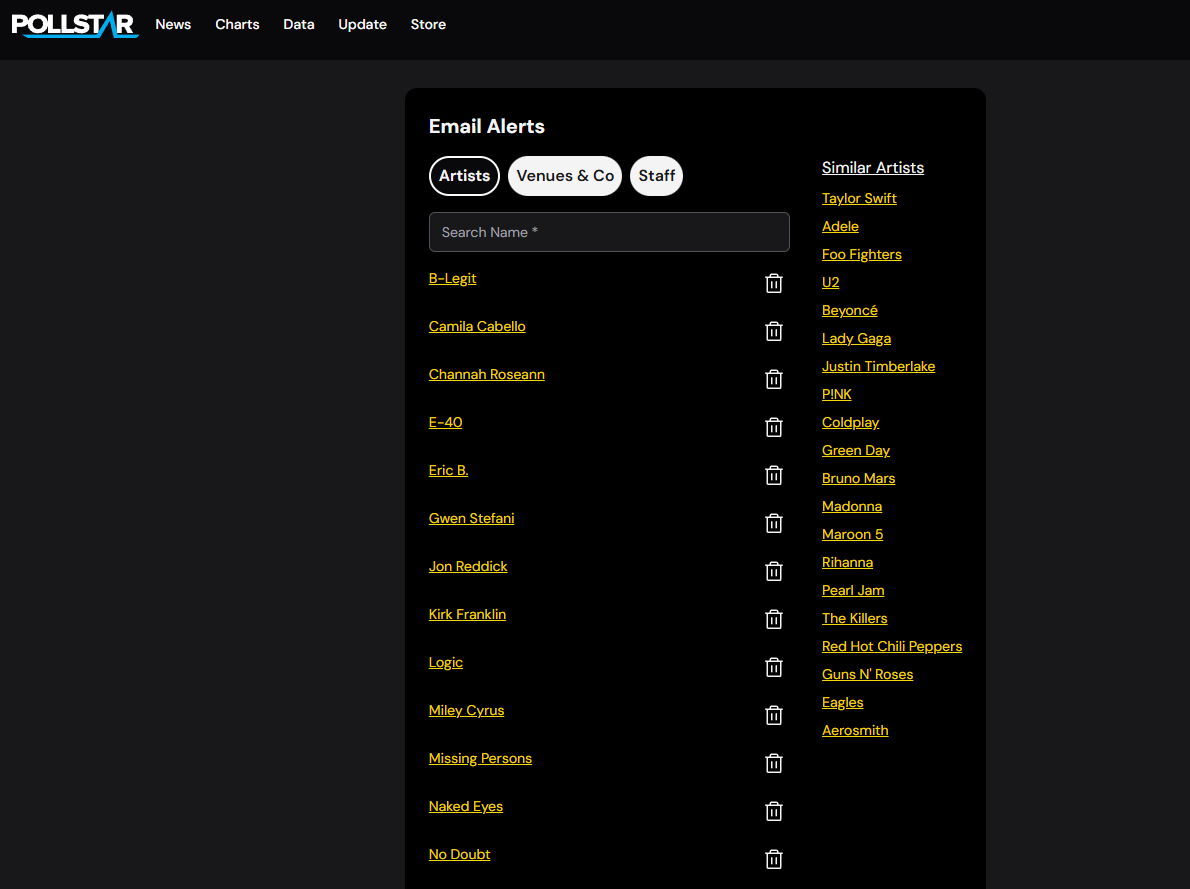Open Missing Persons link

[480, 758]
